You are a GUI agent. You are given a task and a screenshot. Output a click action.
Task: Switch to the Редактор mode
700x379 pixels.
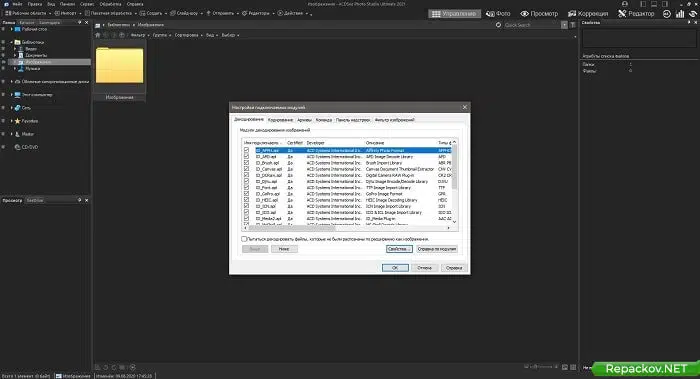[x=636, y=14]
